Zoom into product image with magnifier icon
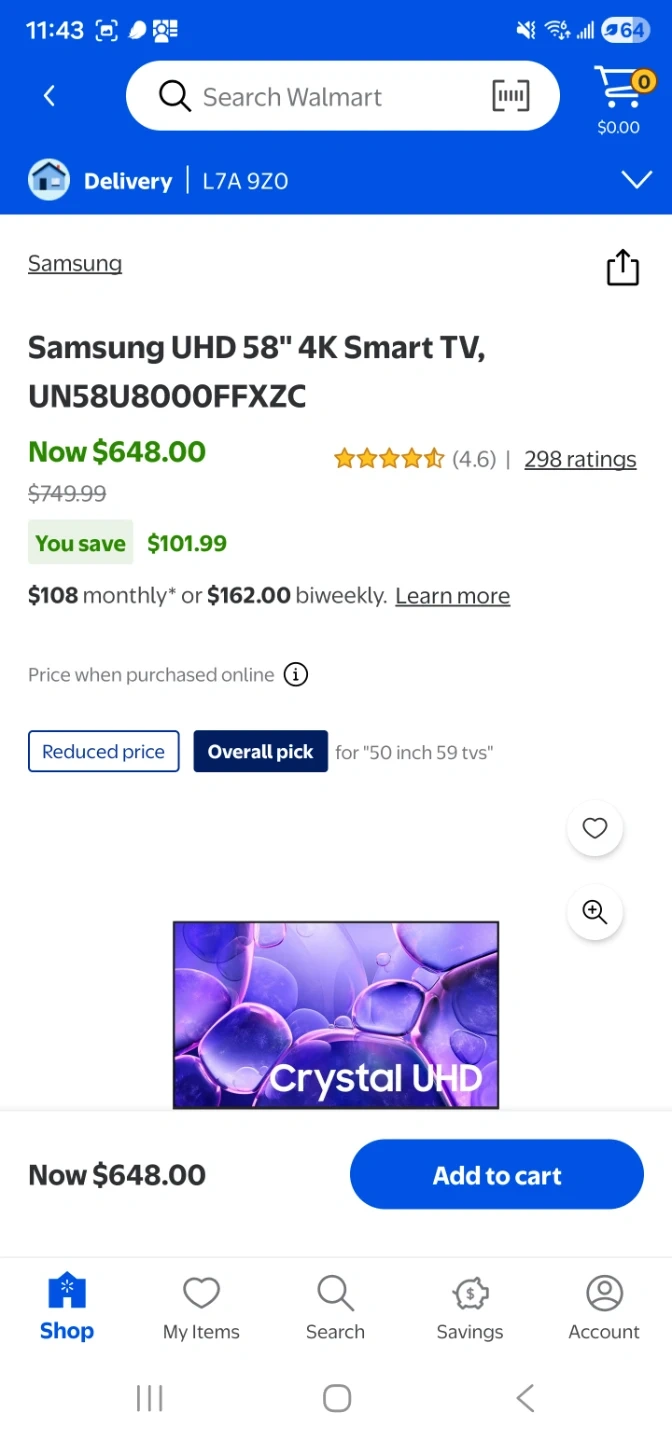This screenshot has height=1440, width=672. point(595,912)
